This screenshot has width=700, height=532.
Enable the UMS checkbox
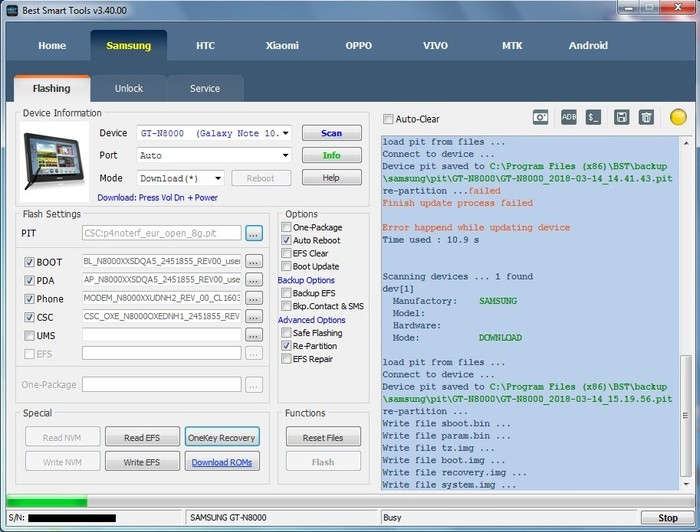29,336
